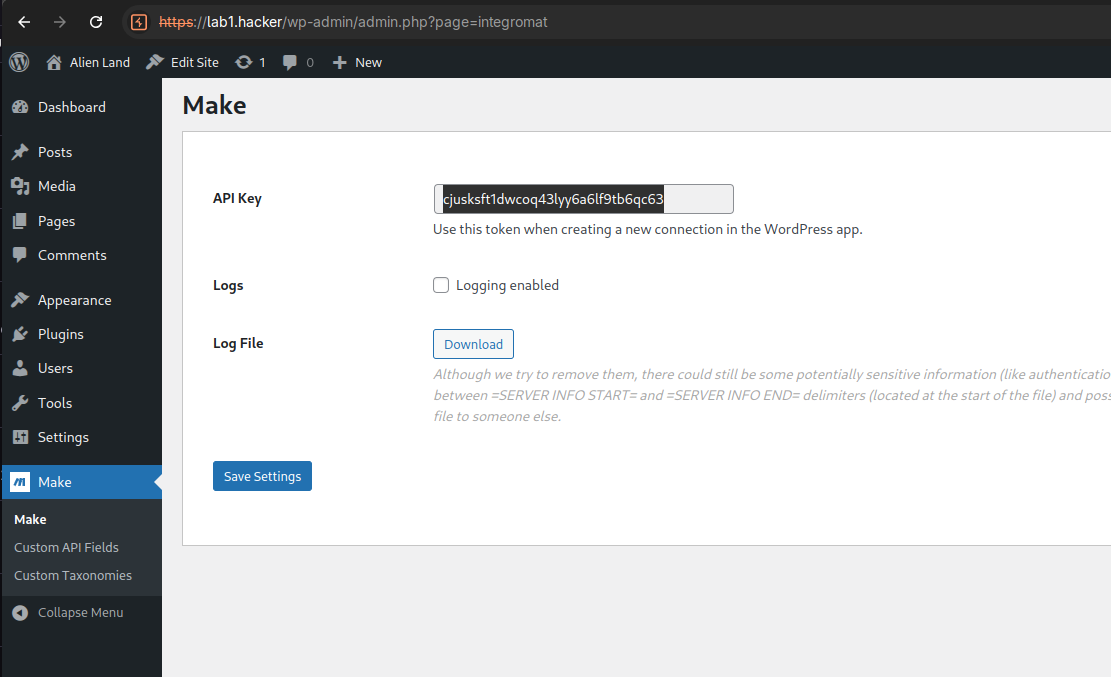
Task: Click the browser back arrow
Action: (x=24, y=22)
